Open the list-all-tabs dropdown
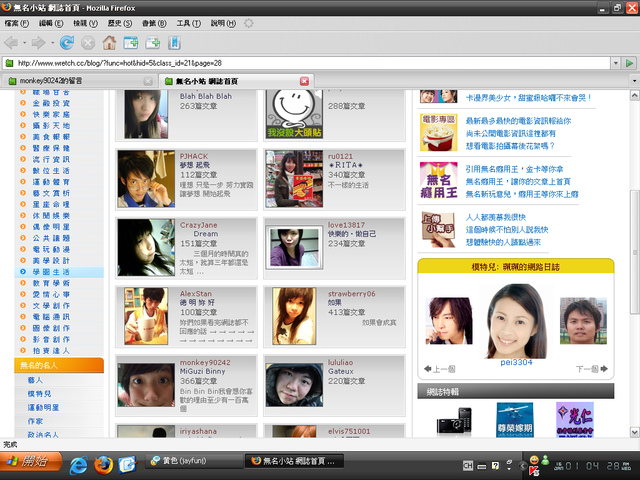640x480 pixels. pyautogui.click(x=634, y=81)
